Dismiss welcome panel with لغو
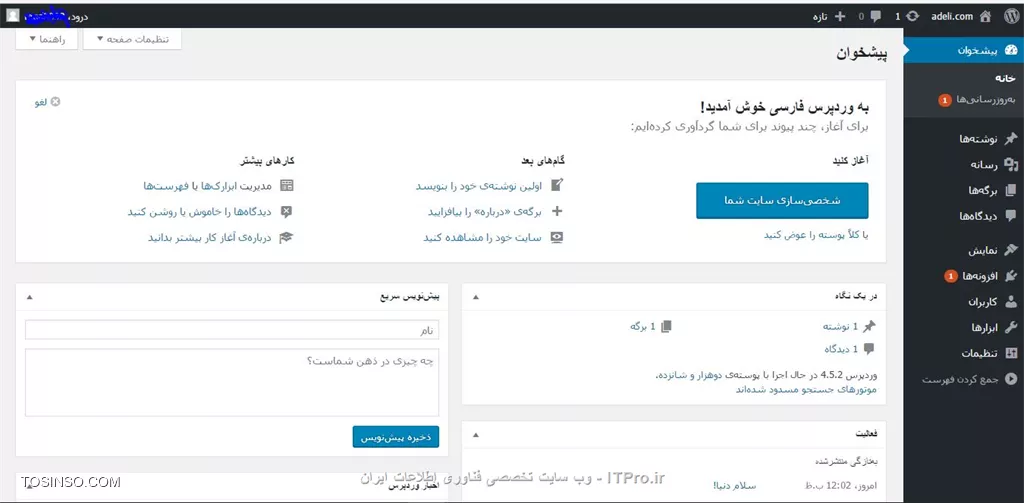Screen dimensions: 1024x503 coord(47,102)
